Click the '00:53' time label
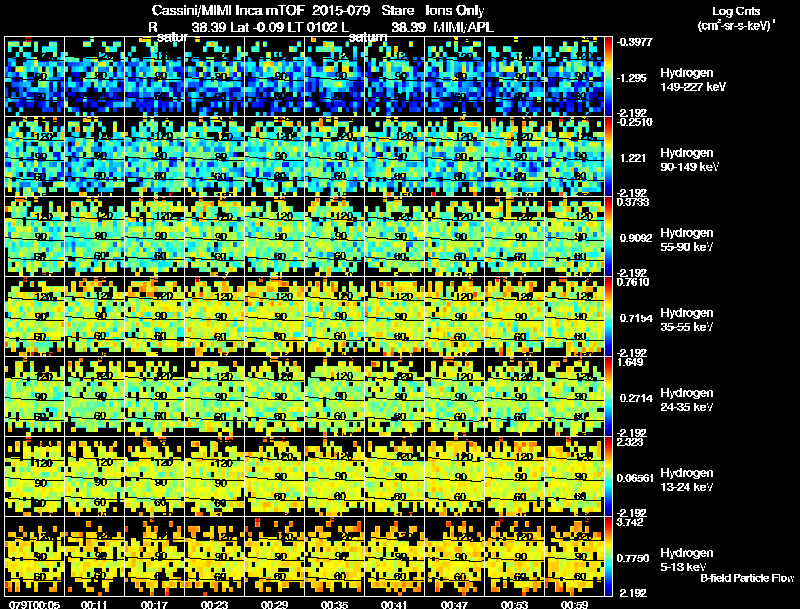800x609 pixels. point(514,605)
